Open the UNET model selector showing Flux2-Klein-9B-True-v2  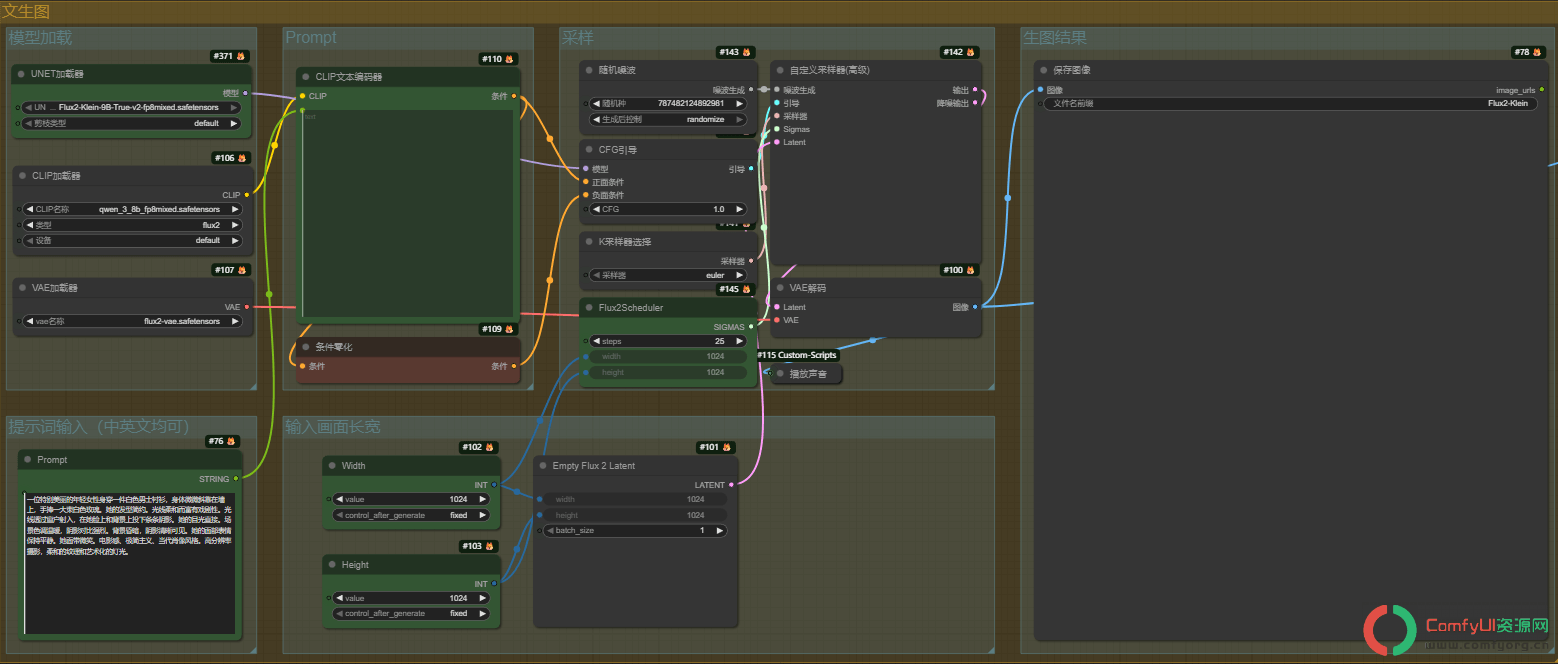[x=132, y=107]
